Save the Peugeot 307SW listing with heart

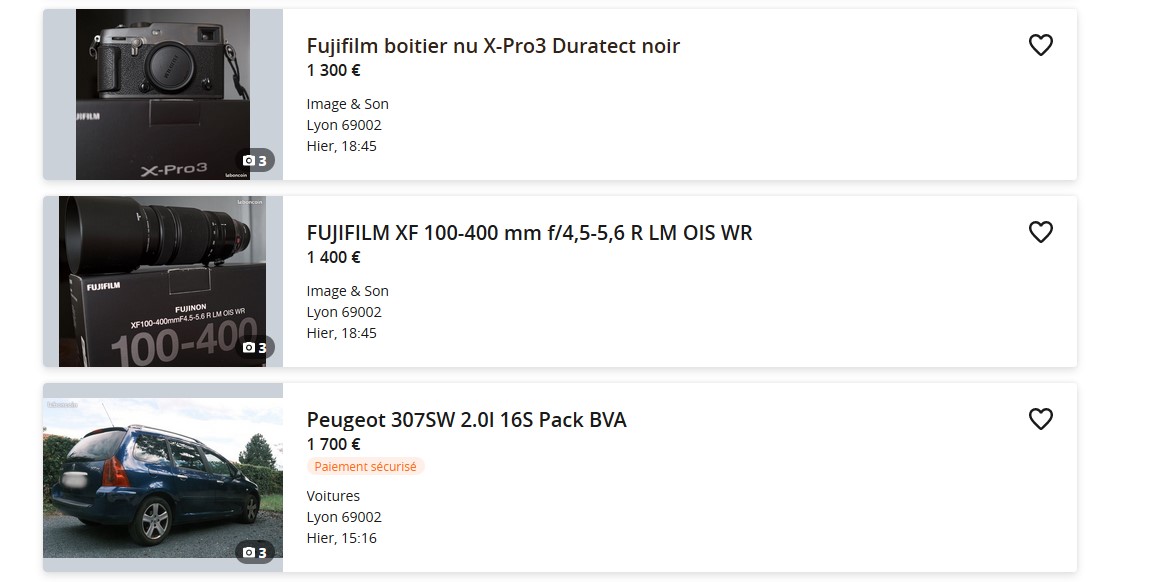tap(1041, 419)
